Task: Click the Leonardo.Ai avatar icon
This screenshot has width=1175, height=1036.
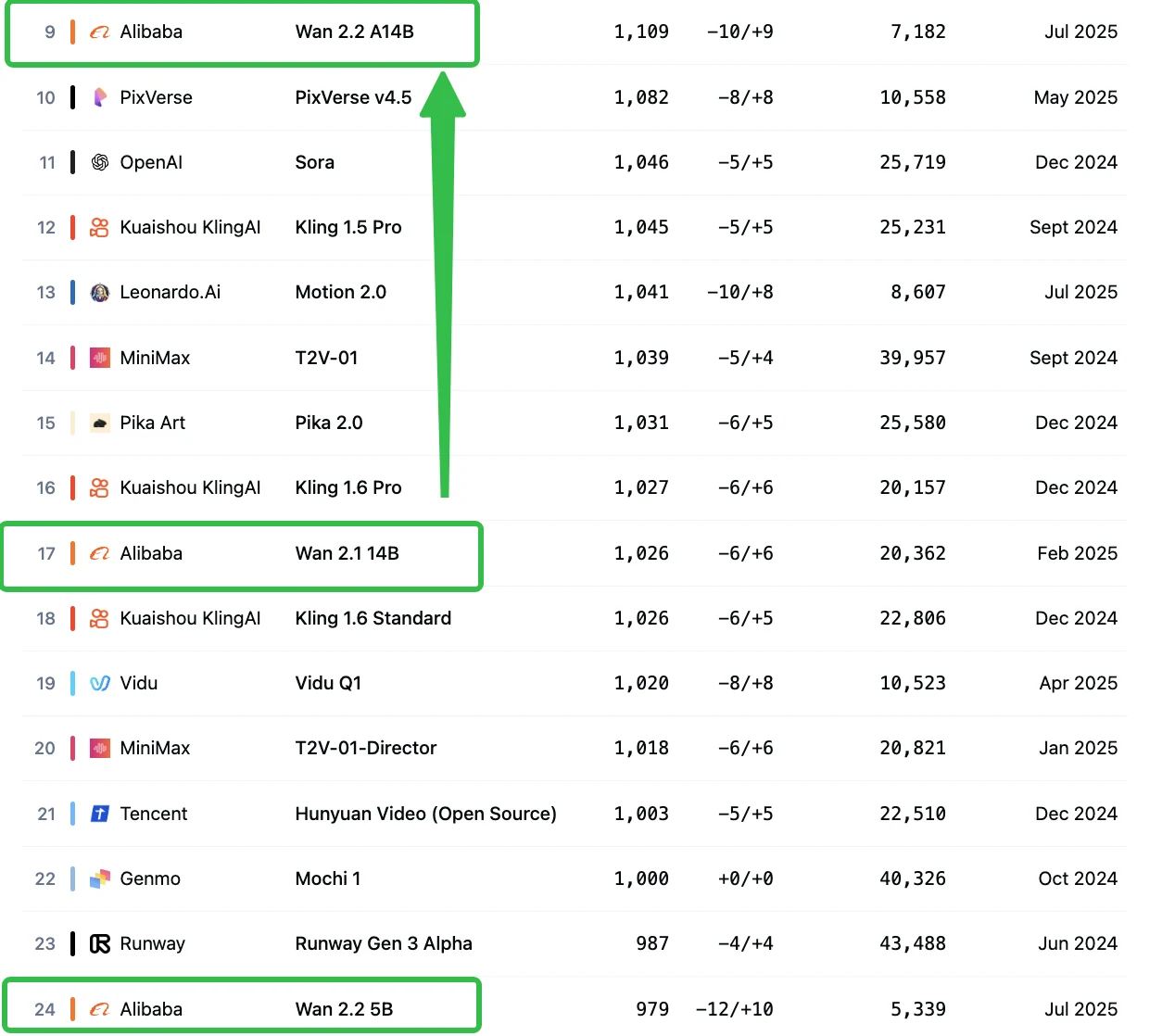Action: point(100,293)
